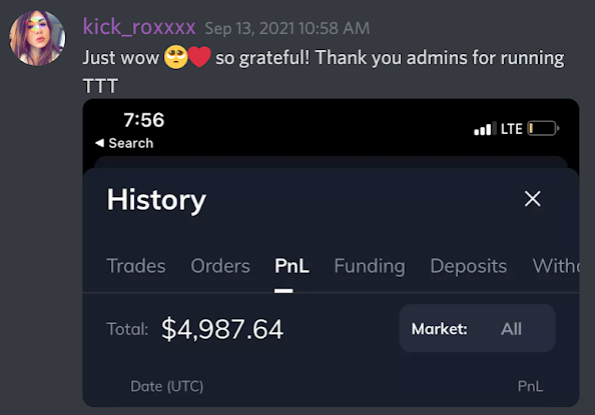Open the partially visible Withdrawals tab
The height and width of the screenshot is (415, 595).
coord(556,266)
